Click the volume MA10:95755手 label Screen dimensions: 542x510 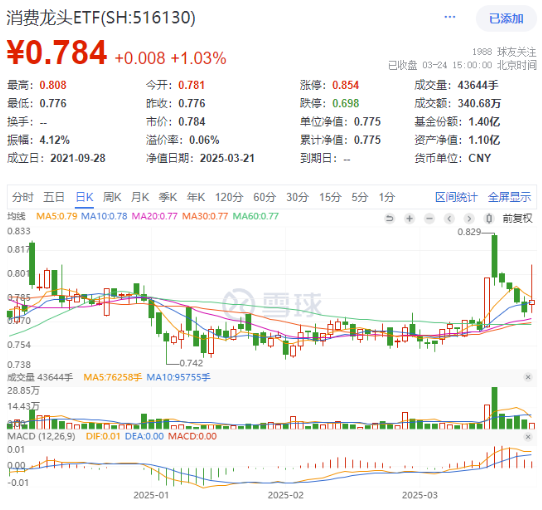point(178,377)
